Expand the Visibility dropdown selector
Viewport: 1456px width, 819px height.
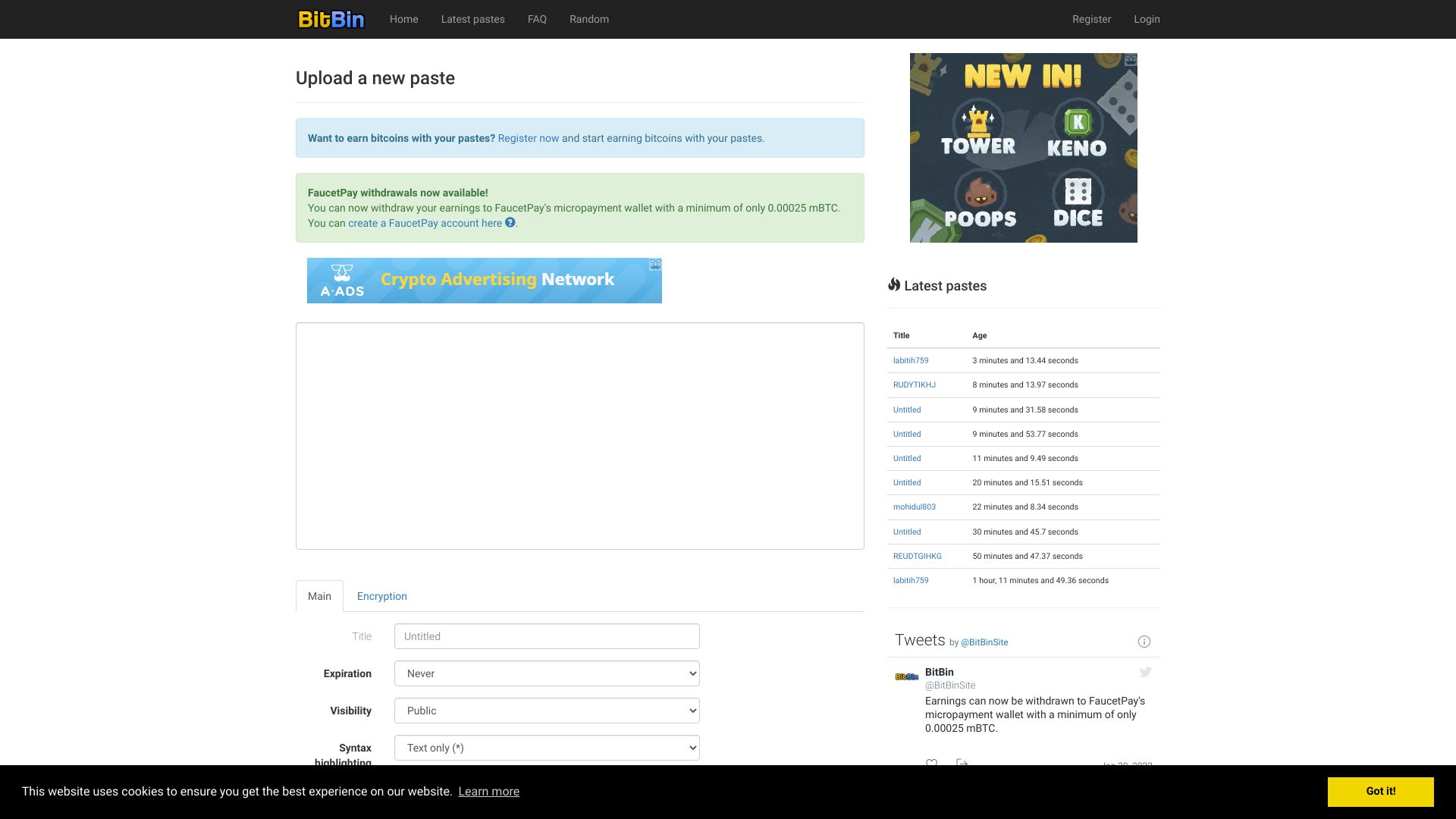click(546, 710)
